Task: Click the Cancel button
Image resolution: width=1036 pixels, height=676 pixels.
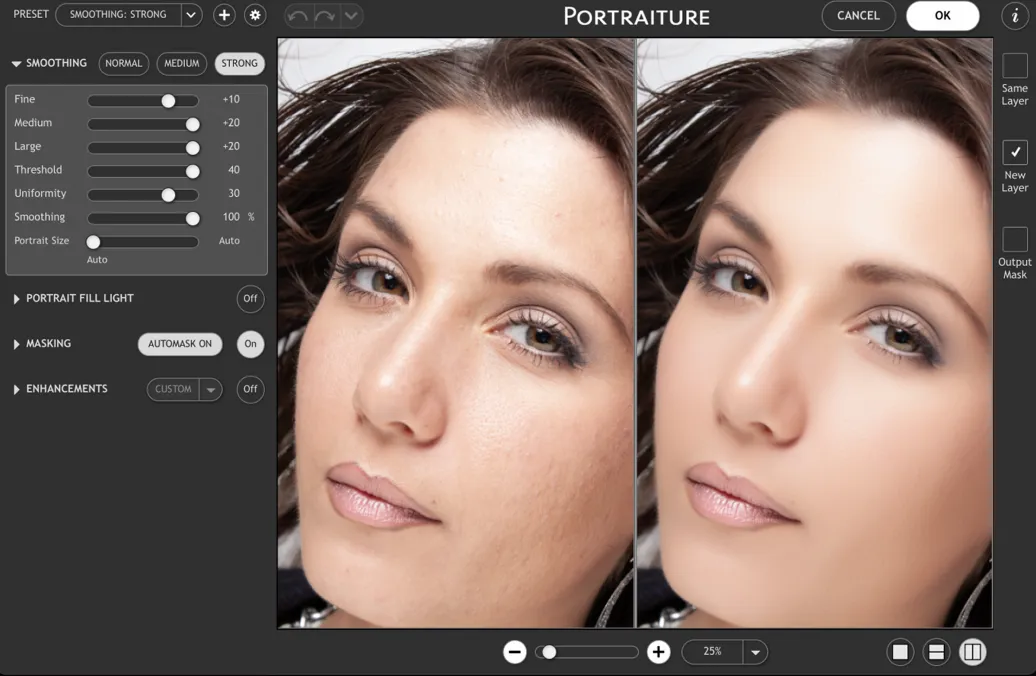Action: click(x=858, y=16)
